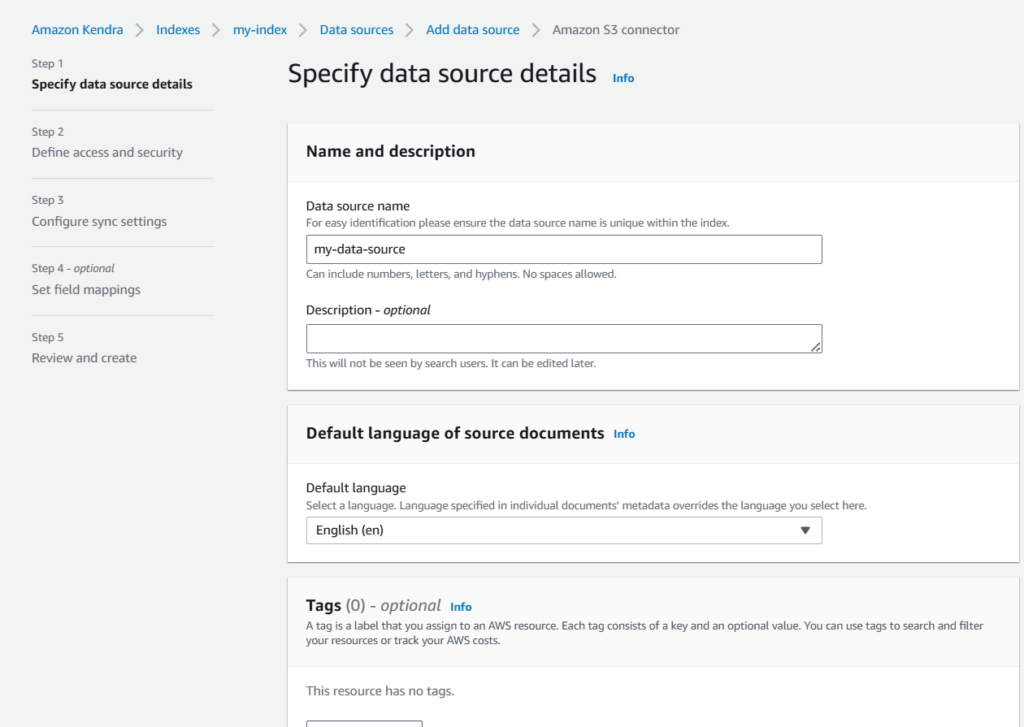Expand the Default language dropdown
This screenshot has height=727, width=1024.
[564, 530]
